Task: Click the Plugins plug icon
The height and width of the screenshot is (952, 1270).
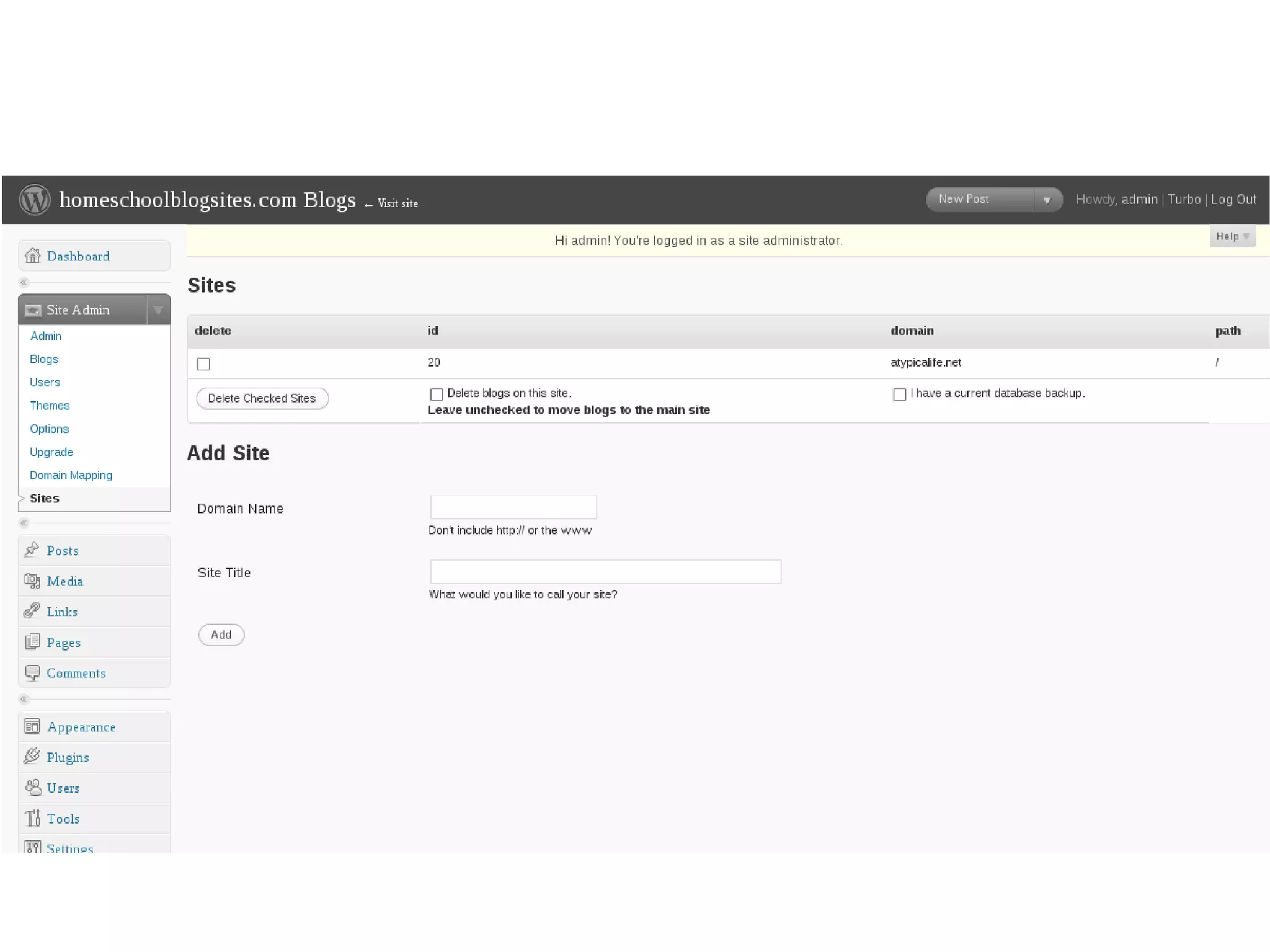Action: tap(32, 757)
